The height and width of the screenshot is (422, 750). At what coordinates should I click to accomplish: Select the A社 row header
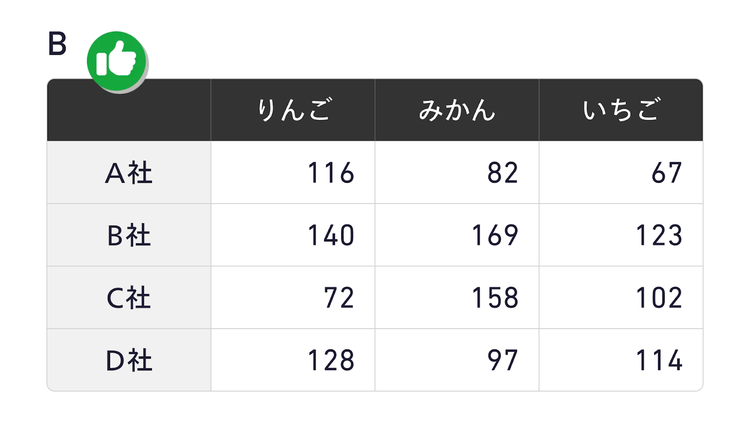129,173
